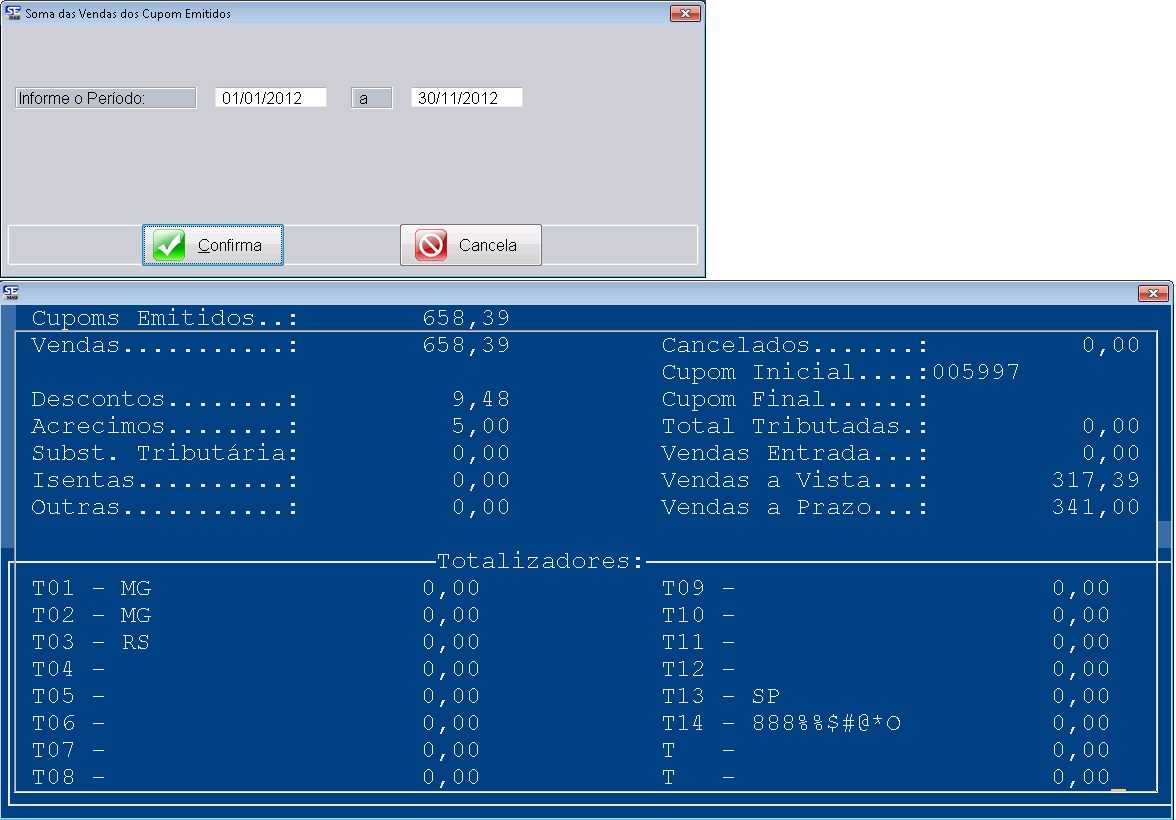Click the Cupom Inicial number 005997
This screenshot has height=820, width=1176.
click(x=976, y=373)
